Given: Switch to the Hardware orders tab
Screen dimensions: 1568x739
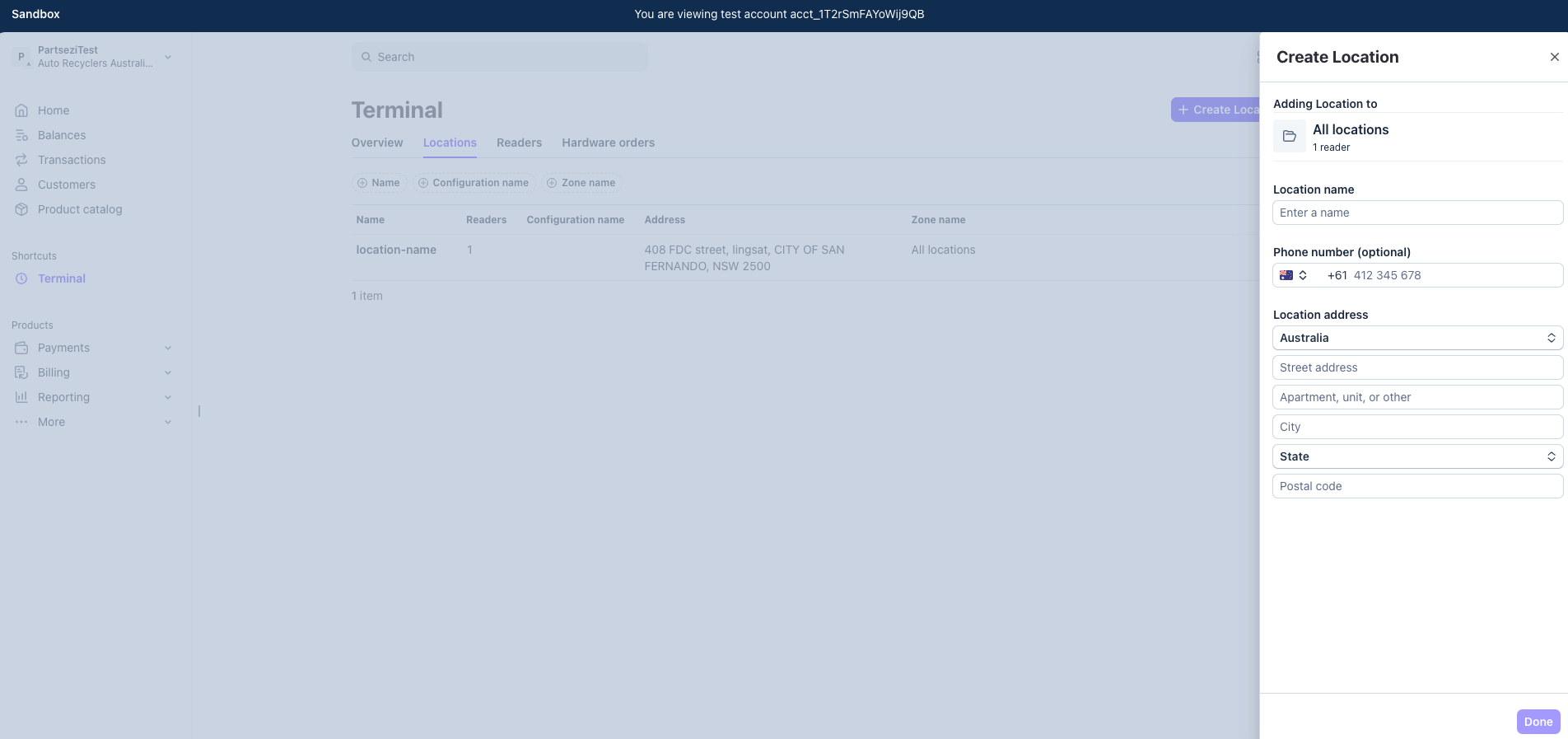Looking at the screenshot, I should click(608, 143).
